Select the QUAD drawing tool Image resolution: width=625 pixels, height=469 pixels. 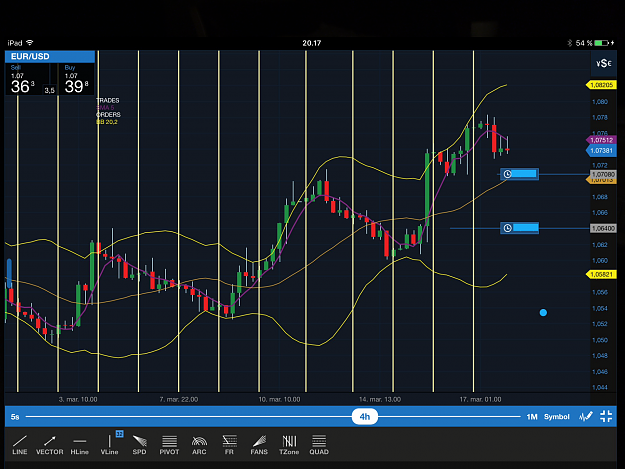pyautogui.click(x=319, y=445)
